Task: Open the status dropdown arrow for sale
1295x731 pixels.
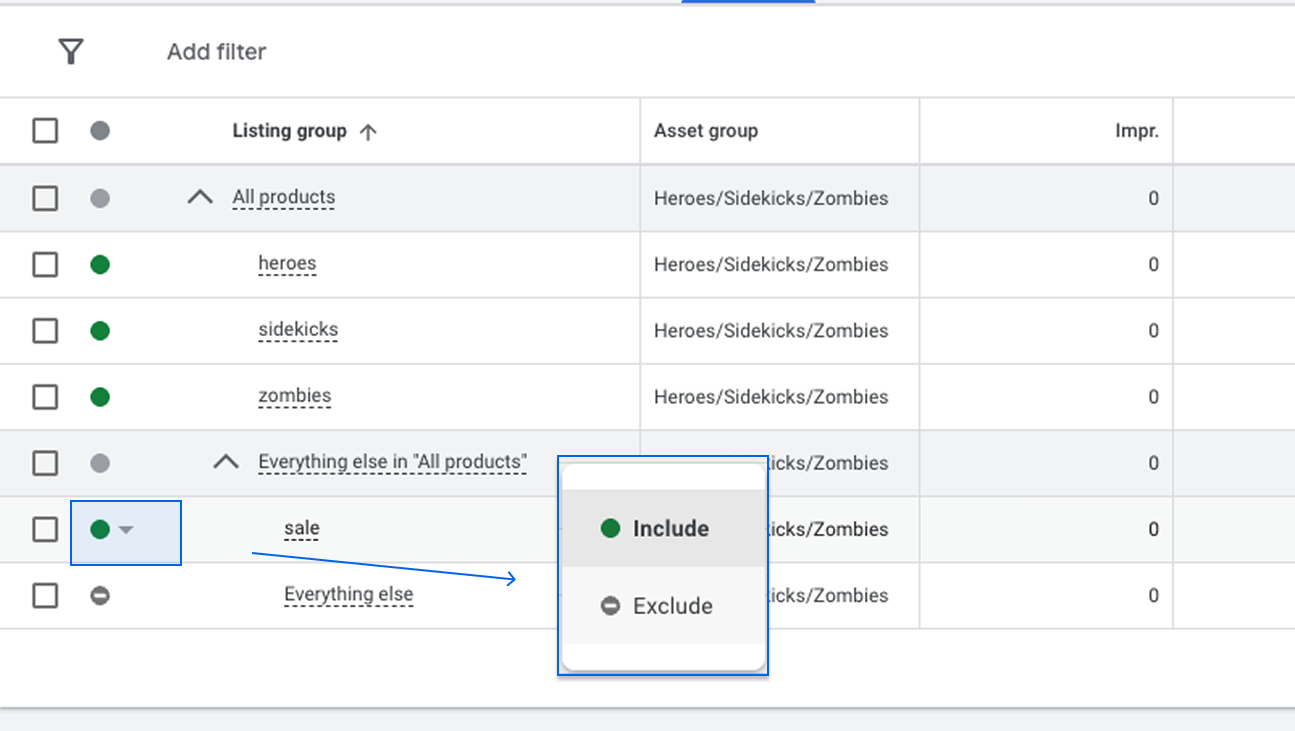Action: coord(126,530)
